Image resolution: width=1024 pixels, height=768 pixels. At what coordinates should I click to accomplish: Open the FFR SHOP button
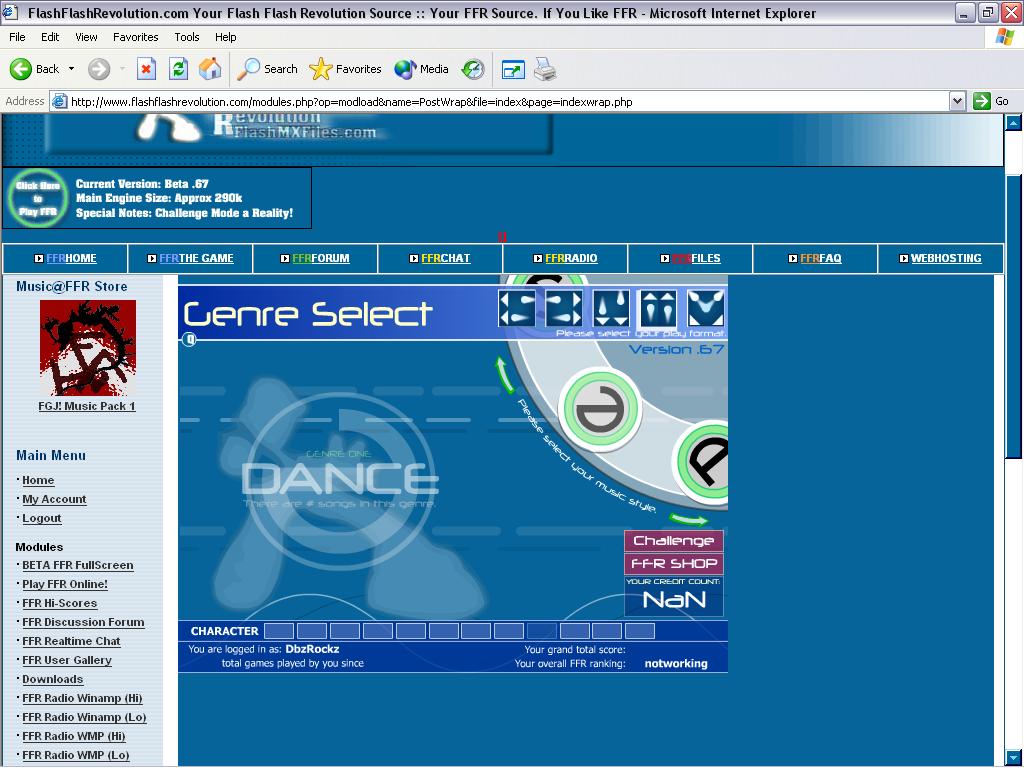pyautogui.click(x=674, y=564)
